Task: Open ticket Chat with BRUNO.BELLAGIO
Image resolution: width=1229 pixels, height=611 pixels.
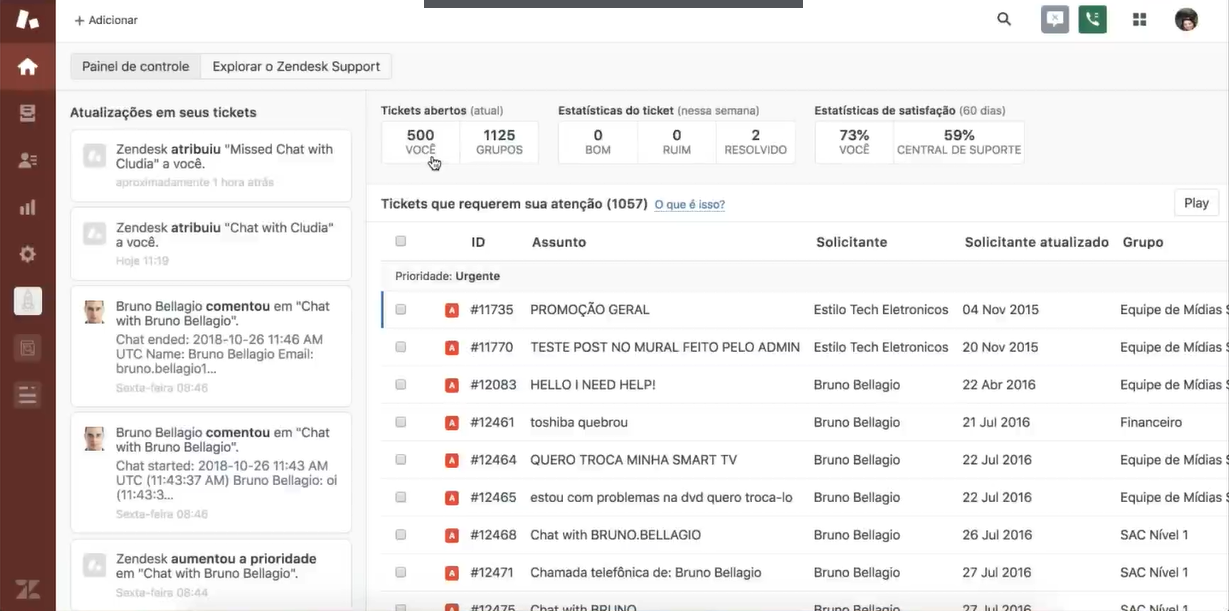Action: (615, 535)
